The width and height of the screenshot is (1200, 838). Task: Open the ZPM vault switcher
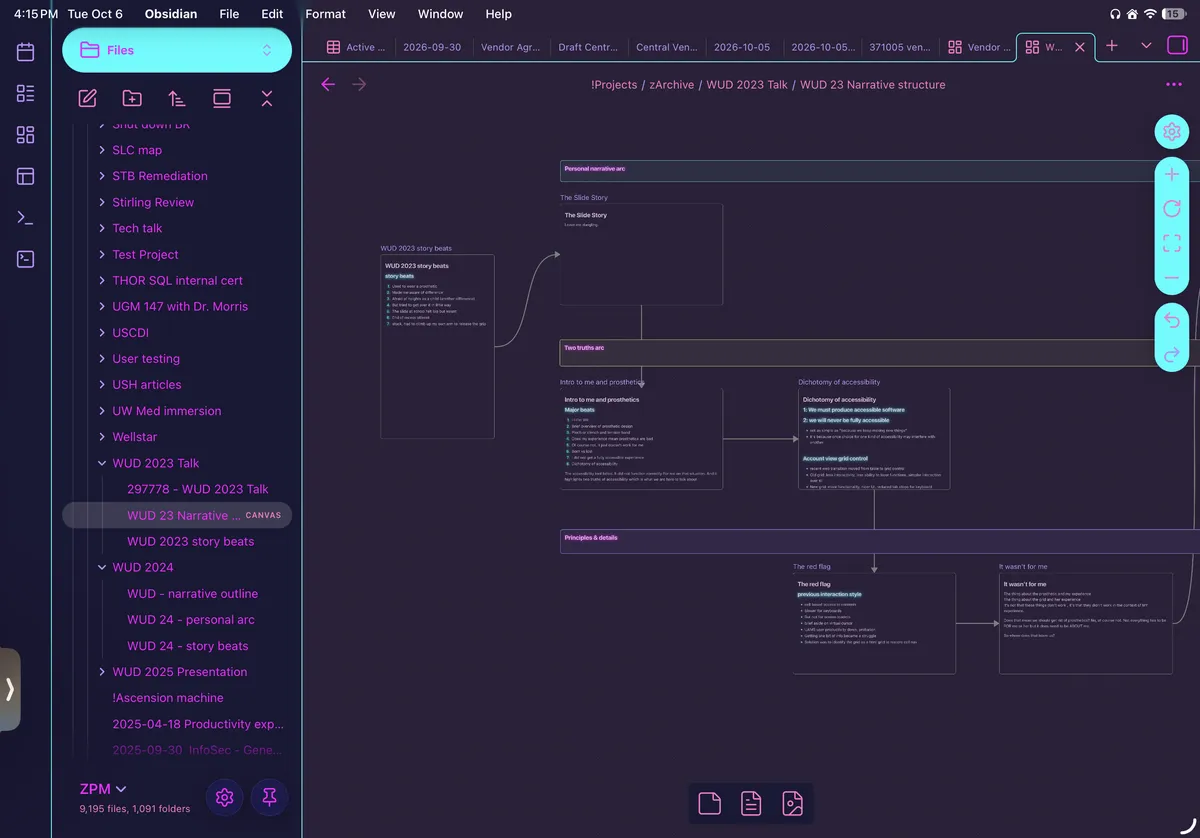tap(103, 789)
